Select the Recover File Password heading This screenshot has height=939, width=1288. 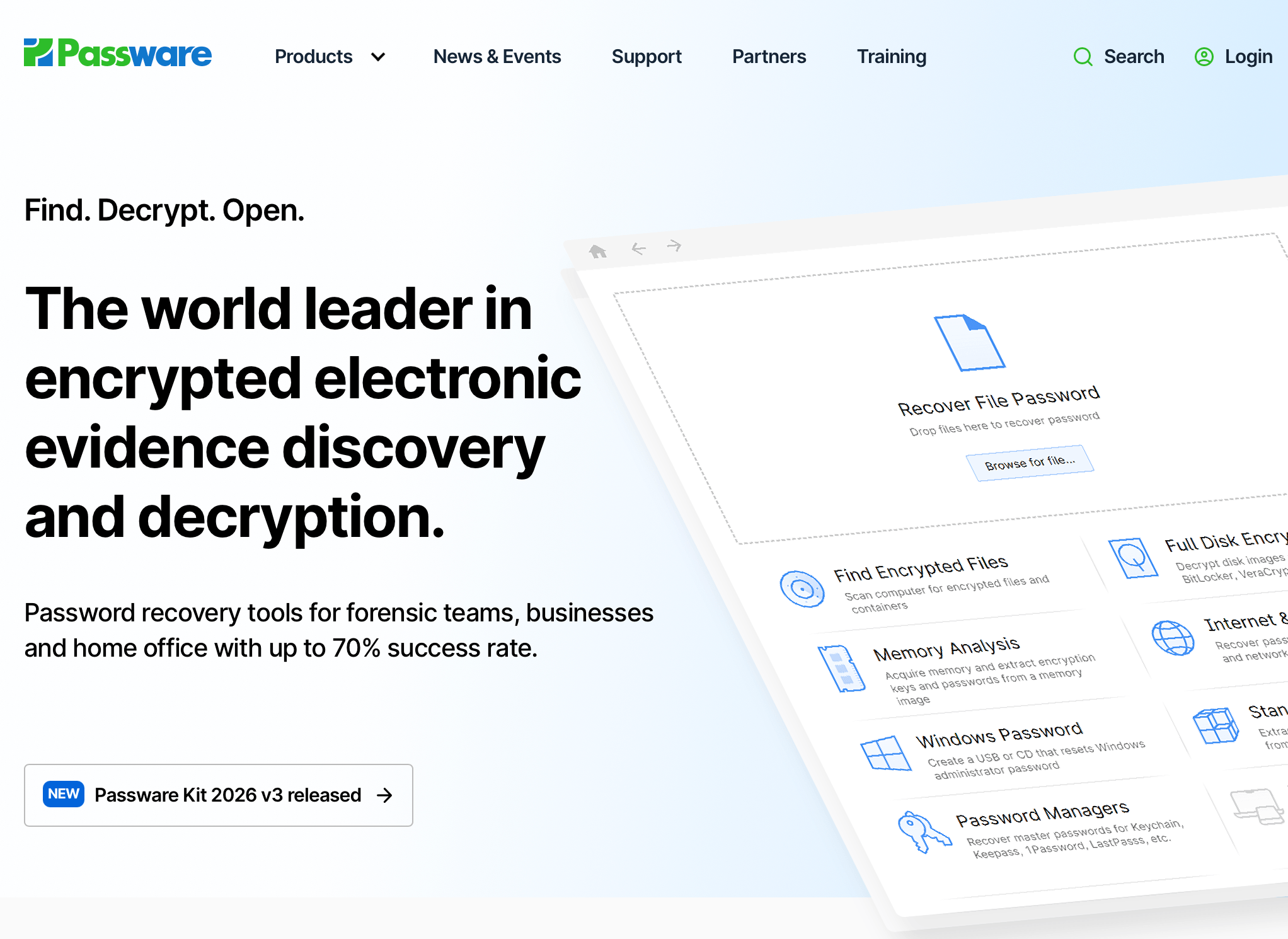999,401
